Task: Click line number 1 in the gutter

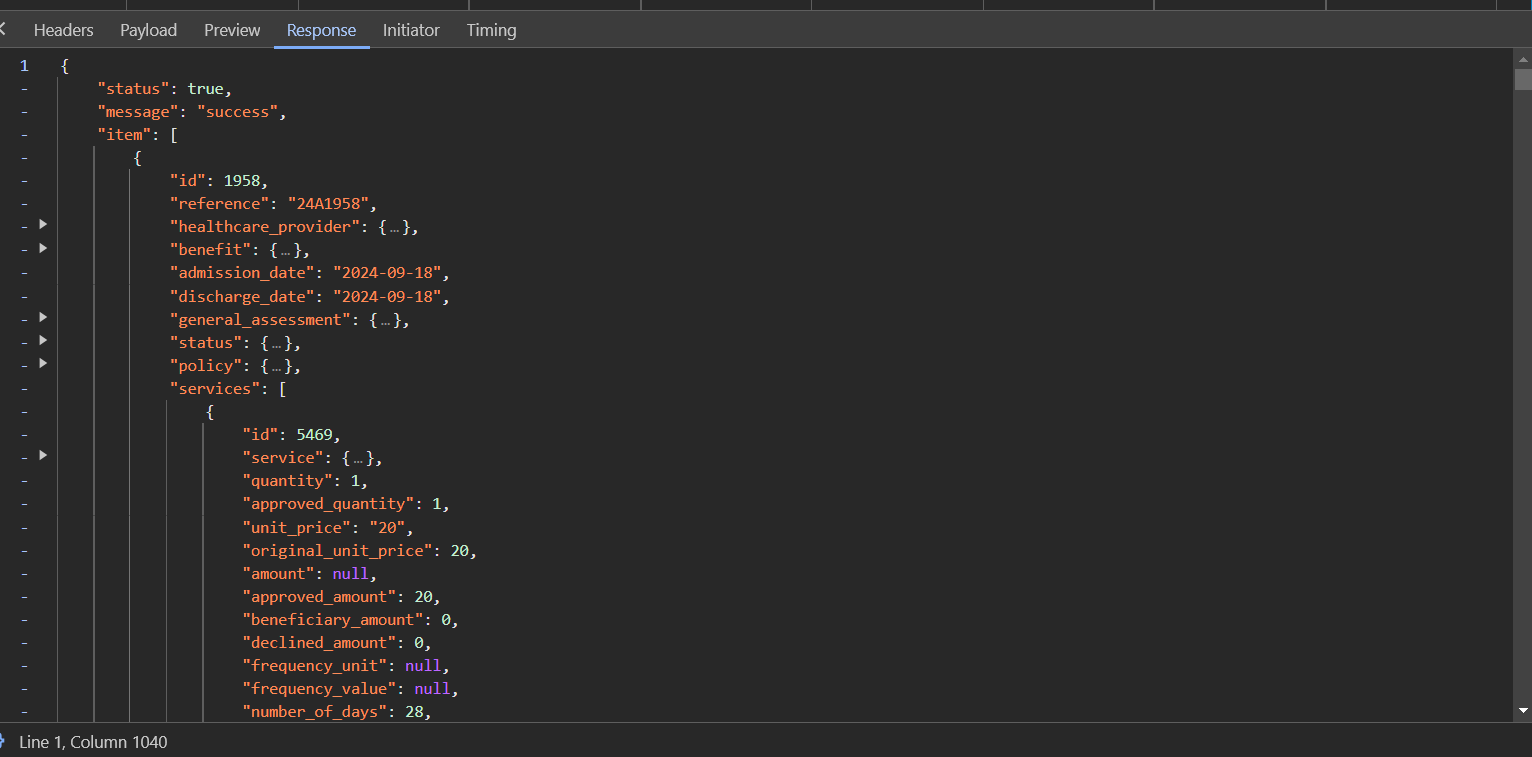Action: point(24,66)
